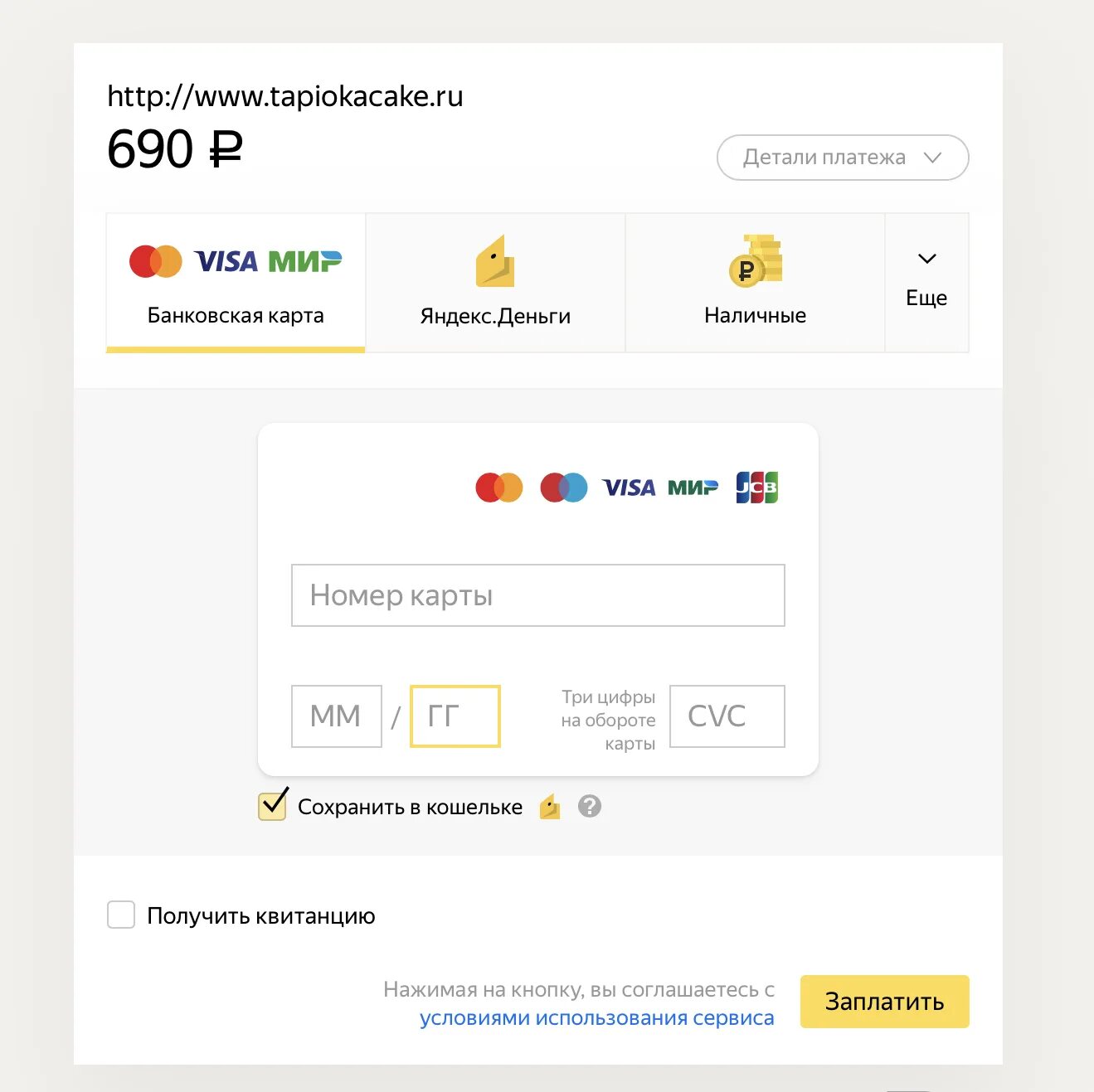Open the условиями использования сервиса link
Image resolution: width=1094 pixels, height=1092 pixels.
point(597,1018)
